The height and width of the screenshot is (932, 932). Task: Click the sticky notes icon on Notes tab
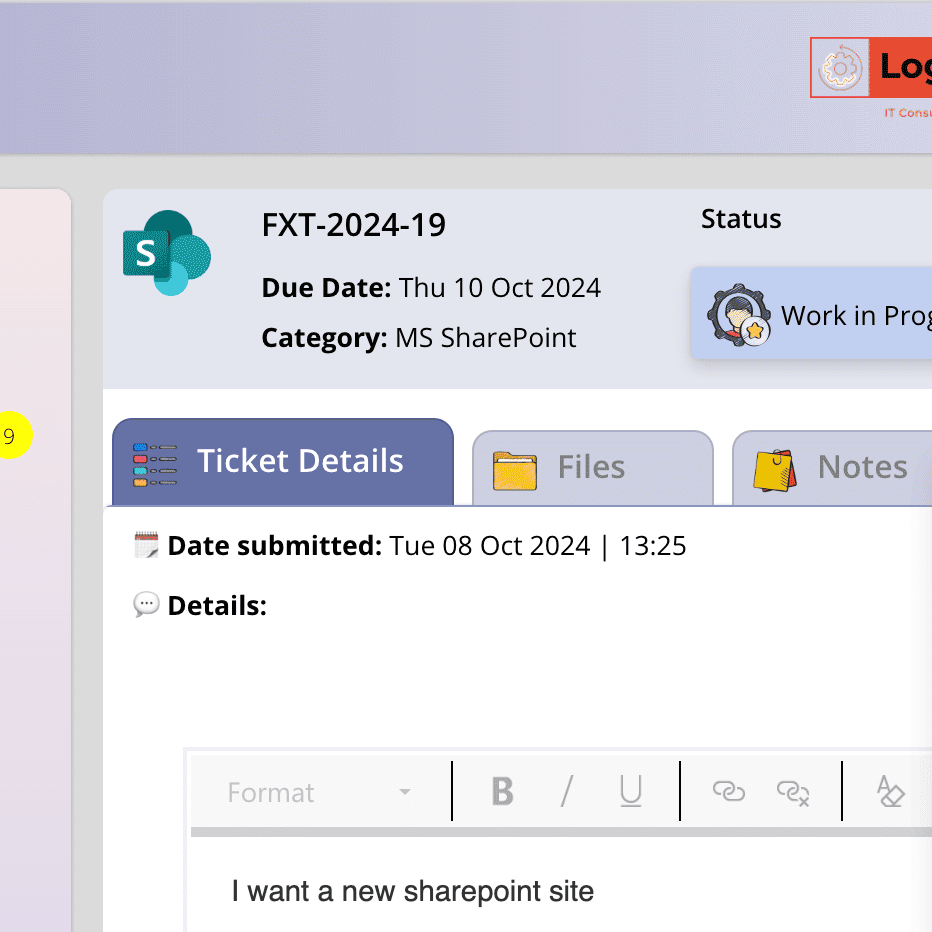[x=774, y=470]
